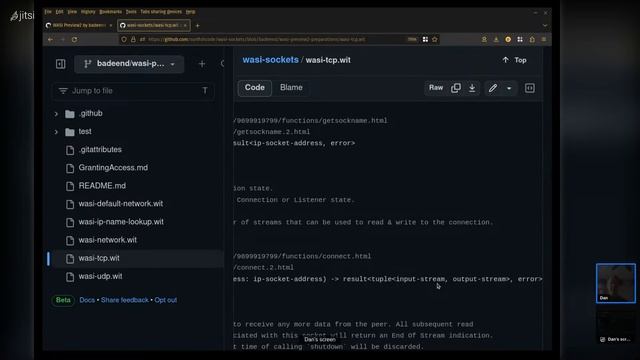Open the Help menu

[191, 12]
